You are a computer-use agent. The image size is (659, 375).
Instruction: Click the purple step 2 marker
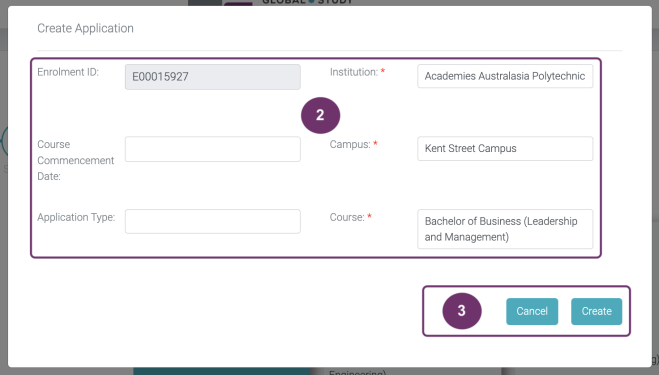point(320,115)
